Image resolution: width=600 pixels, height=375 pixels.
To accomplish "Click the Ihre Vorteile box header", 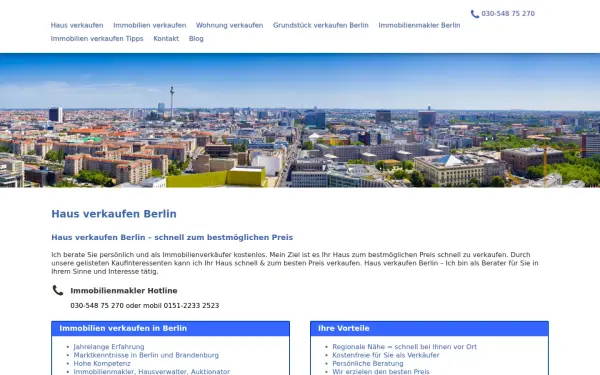I will (429, 329).
